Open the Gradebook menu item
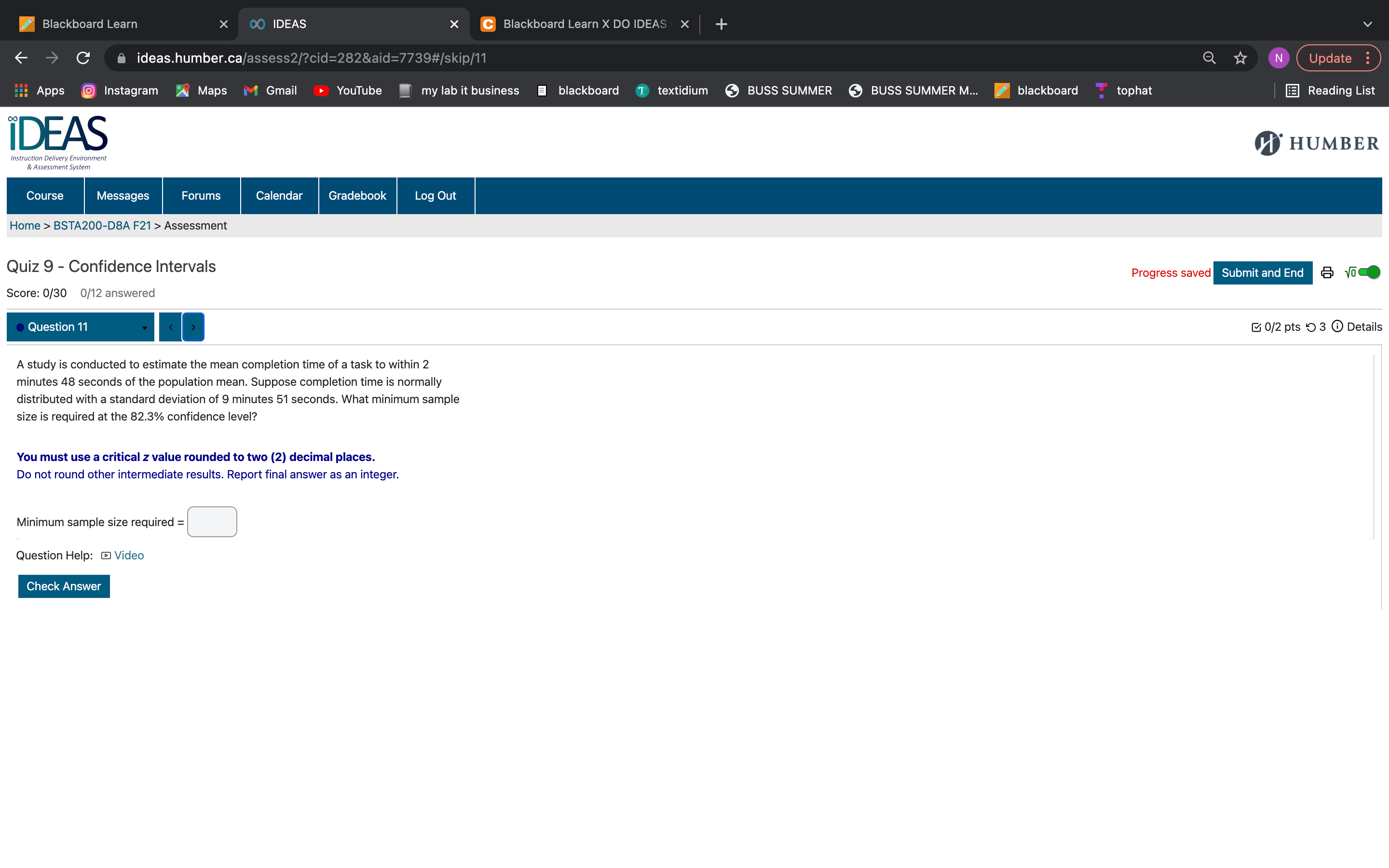 pos(357,196)
